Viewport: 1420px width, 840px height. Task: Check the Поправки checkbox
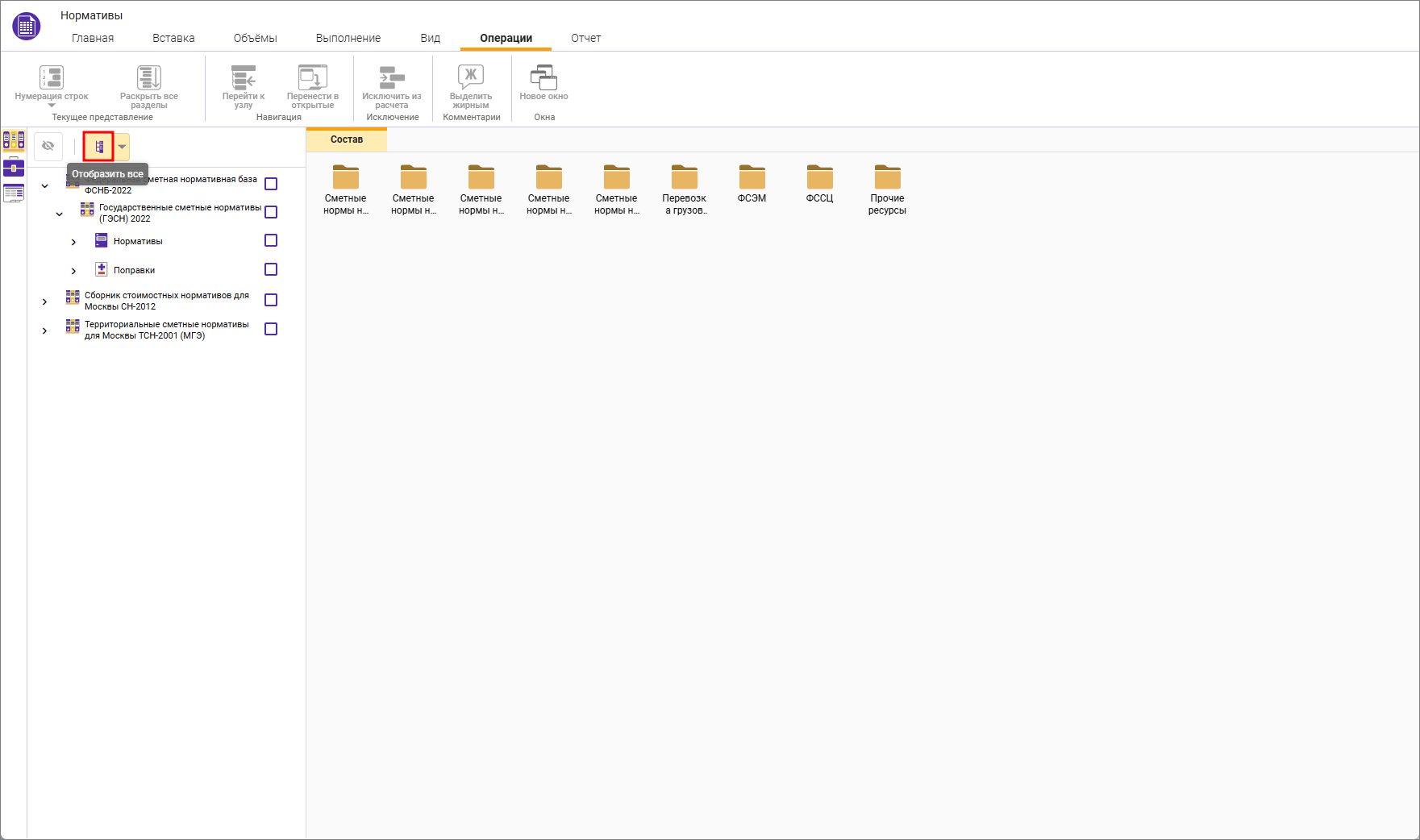click(271, 270)
